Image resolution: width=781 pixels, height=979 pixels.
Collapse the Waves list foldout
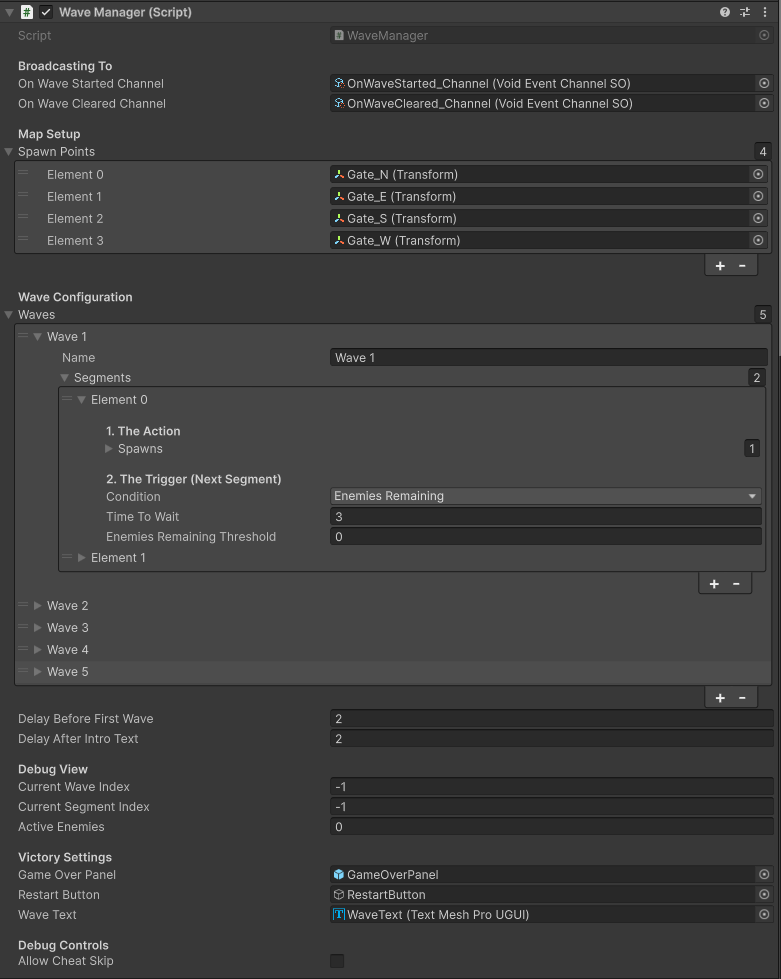coord(9,315)
